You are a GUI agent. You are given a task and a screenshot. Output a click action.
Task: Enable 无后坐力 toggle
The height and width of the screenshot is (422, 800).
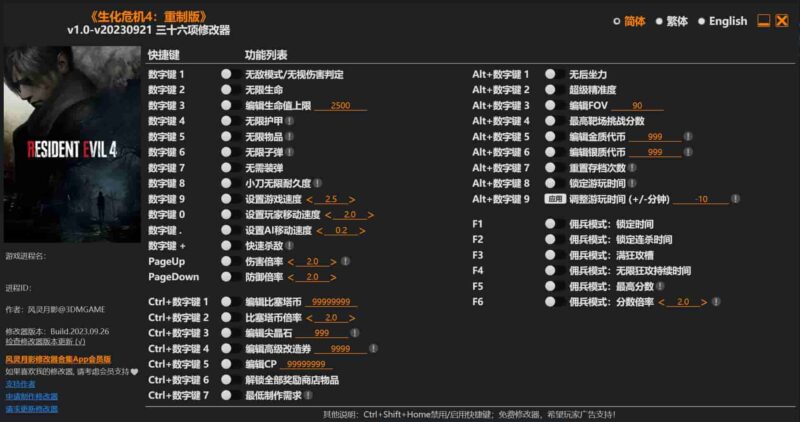pyautogui.click(x=554, y=74)
